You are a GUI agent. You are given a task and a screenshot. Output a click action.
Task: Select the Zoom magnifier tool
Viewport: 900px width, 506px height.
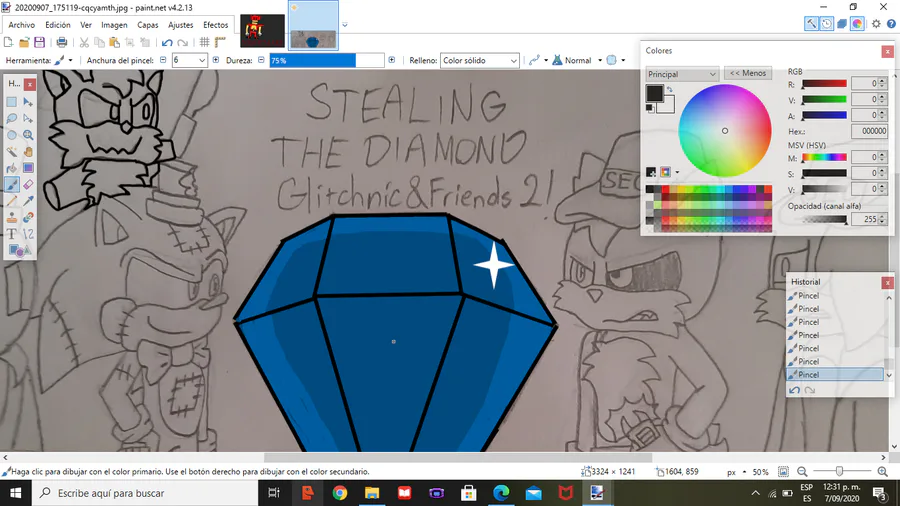click(x=28, y=135)
